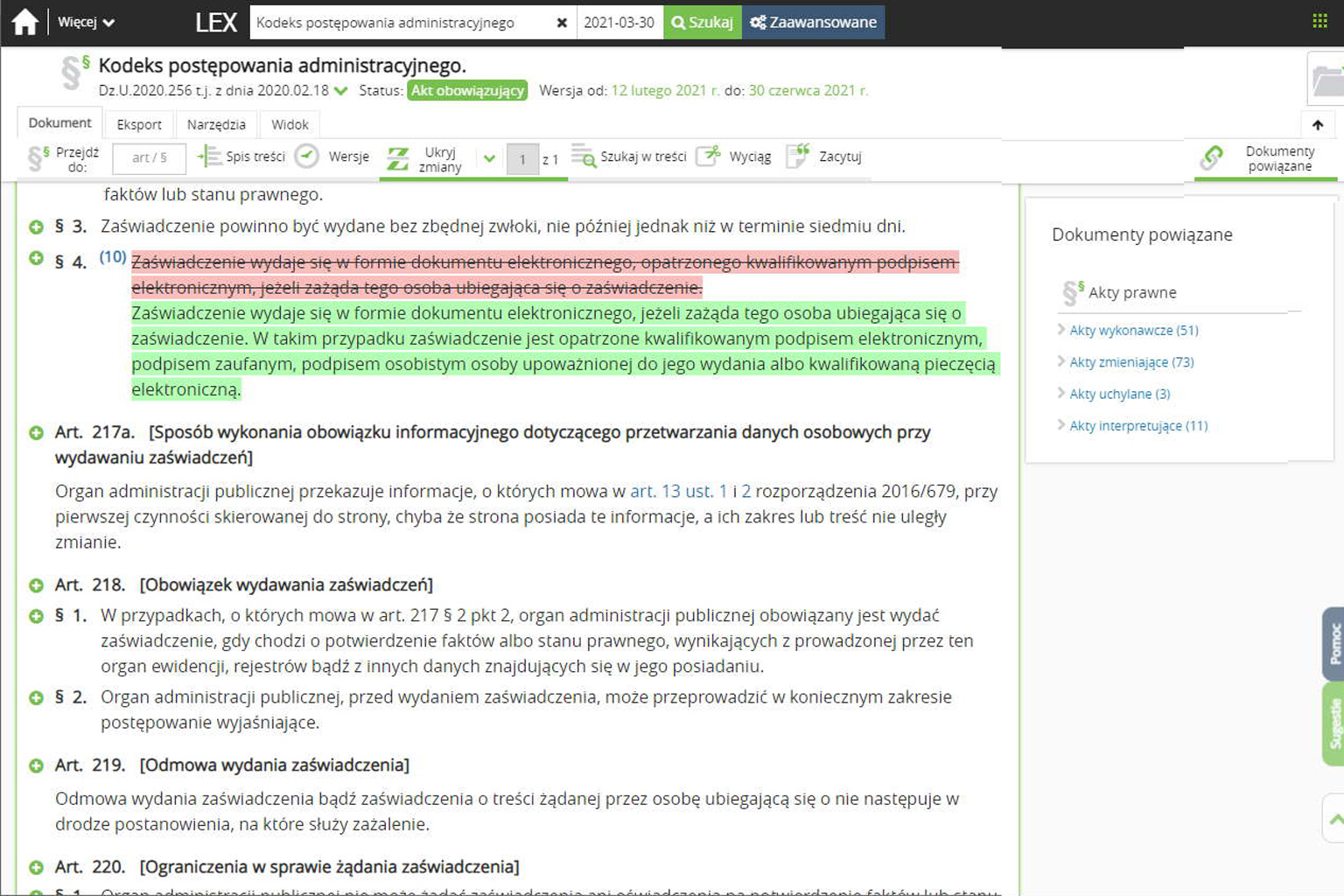The image size is (1344, 896).
Task: Open the apps grid menu icon
Action: (x=1319, y=22)
